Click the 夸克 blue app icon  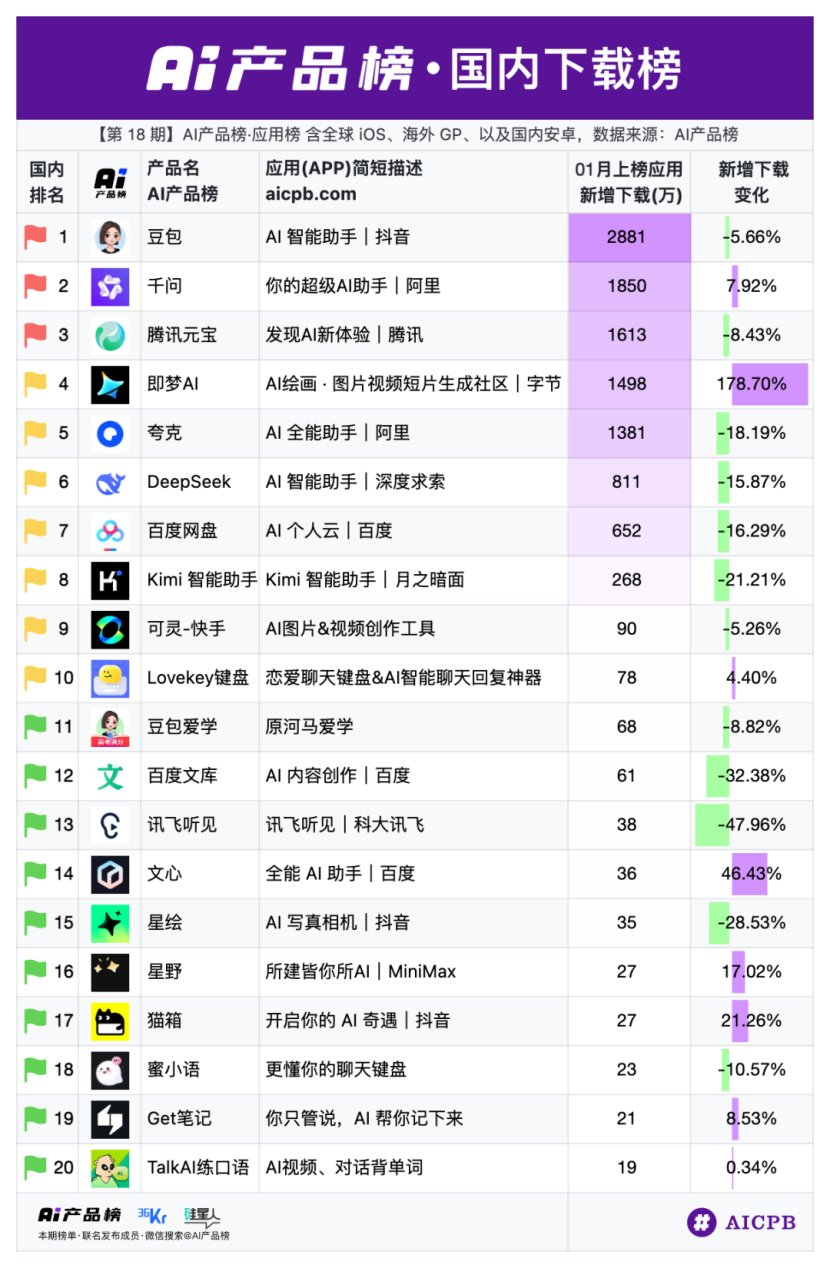(x=110, y=434)
